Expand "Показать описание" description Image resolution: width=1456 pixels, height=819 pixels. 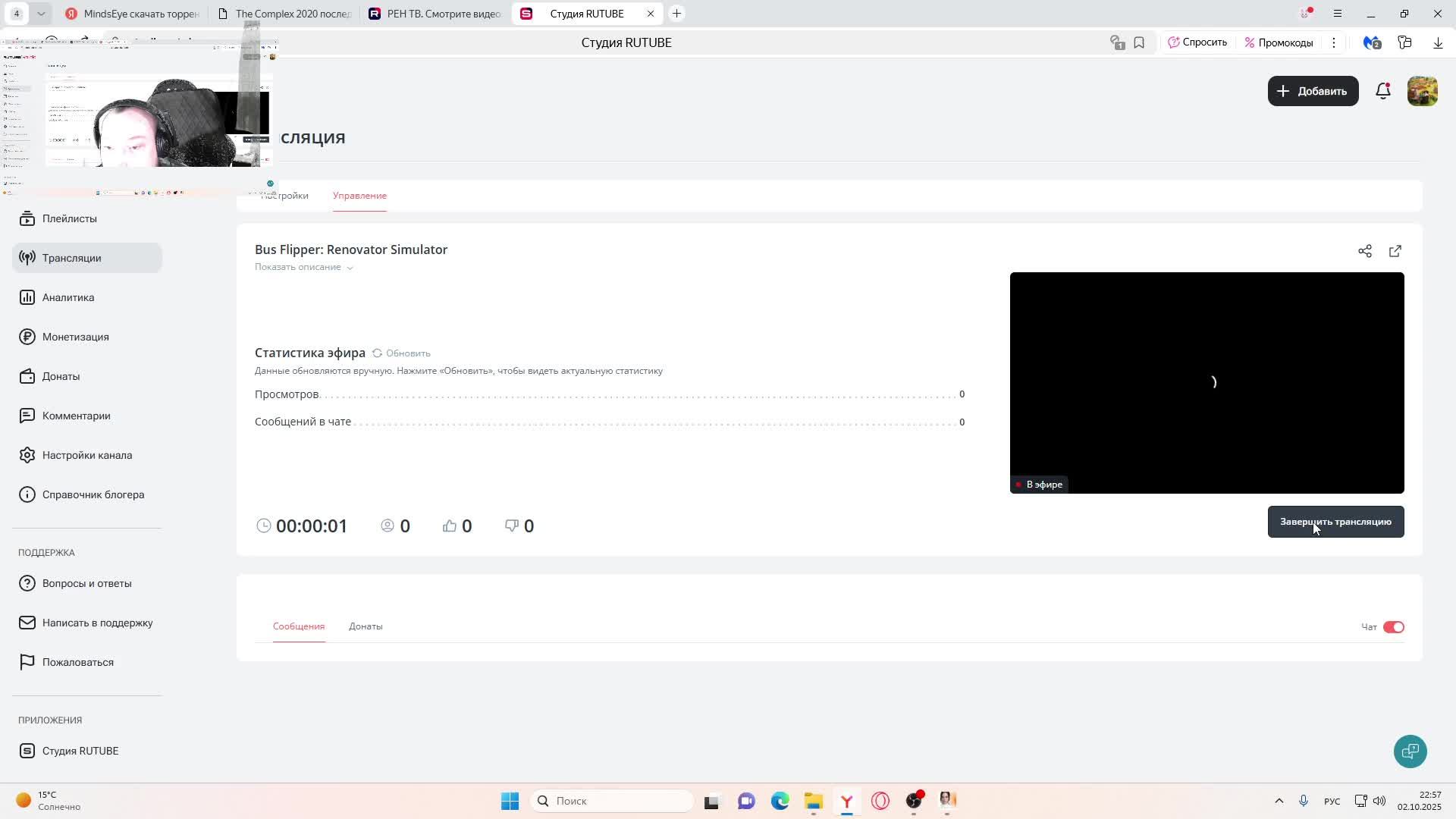303,267
